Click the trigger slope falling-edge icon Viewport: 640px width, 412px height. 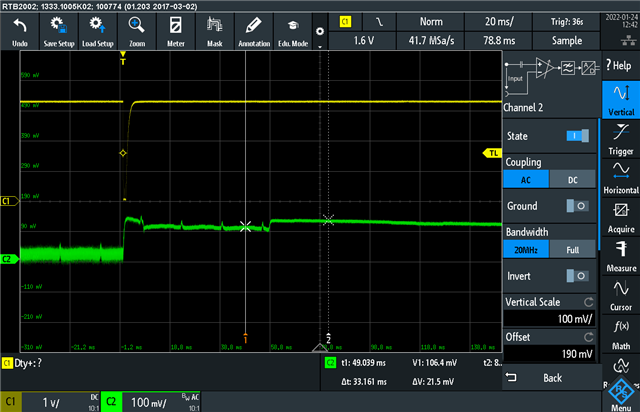click(379, 22)
